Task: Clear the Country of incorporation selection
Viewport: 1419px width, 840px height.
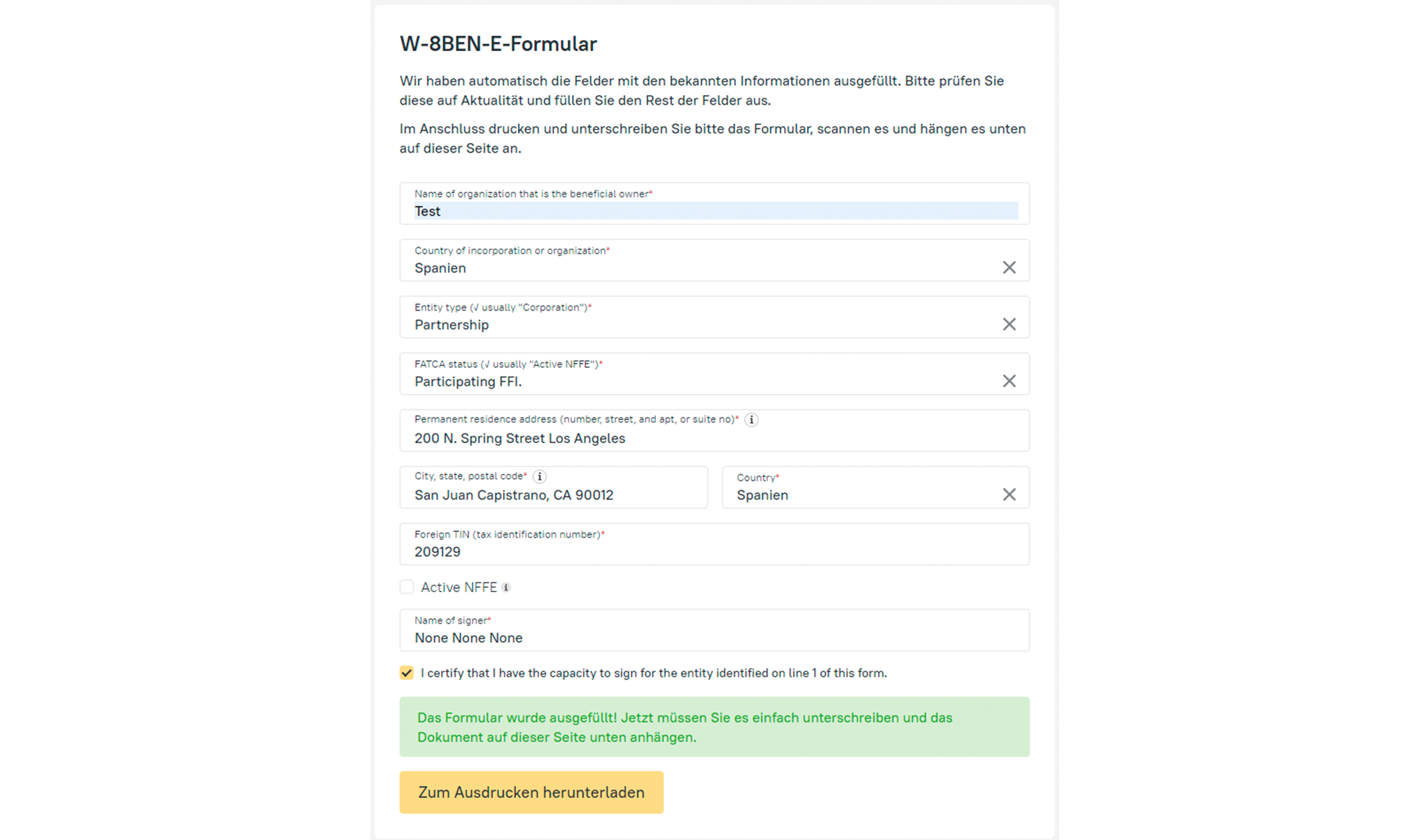Action: pyautogui.click(x=1009, y=267)
